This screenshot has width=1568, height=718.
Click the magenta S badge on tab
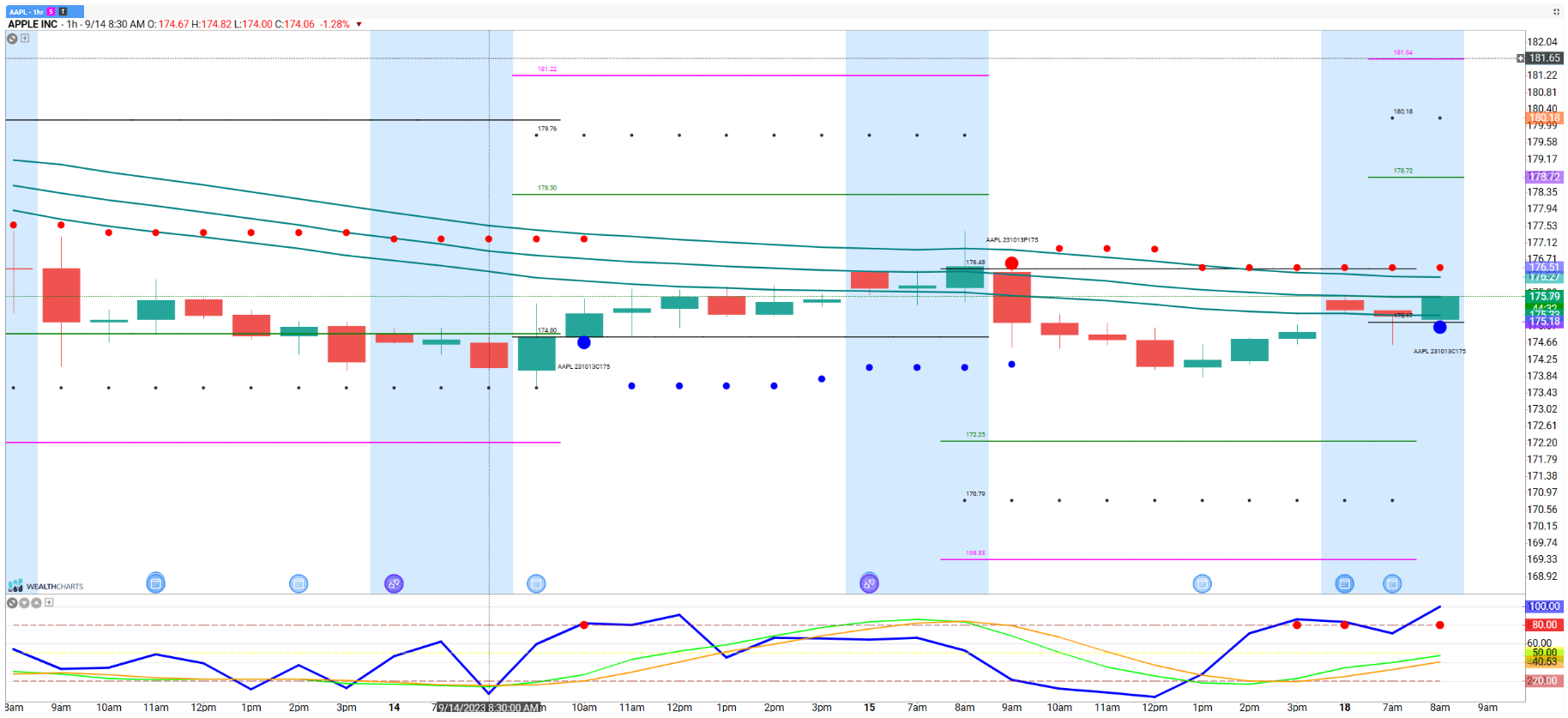pyautogui.click(x=51, y=12)
